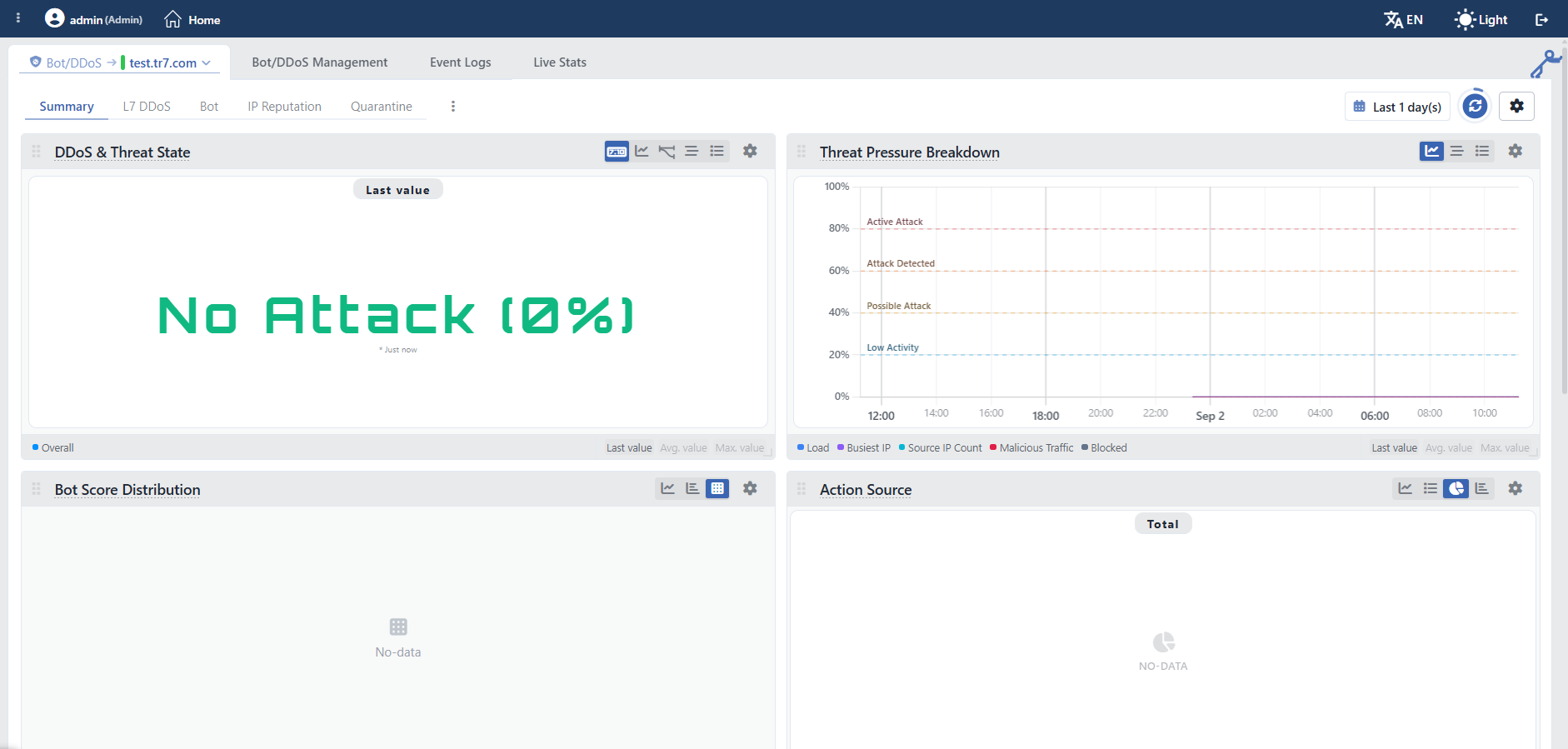Click the refresh dashboard button

point(1475,106)
